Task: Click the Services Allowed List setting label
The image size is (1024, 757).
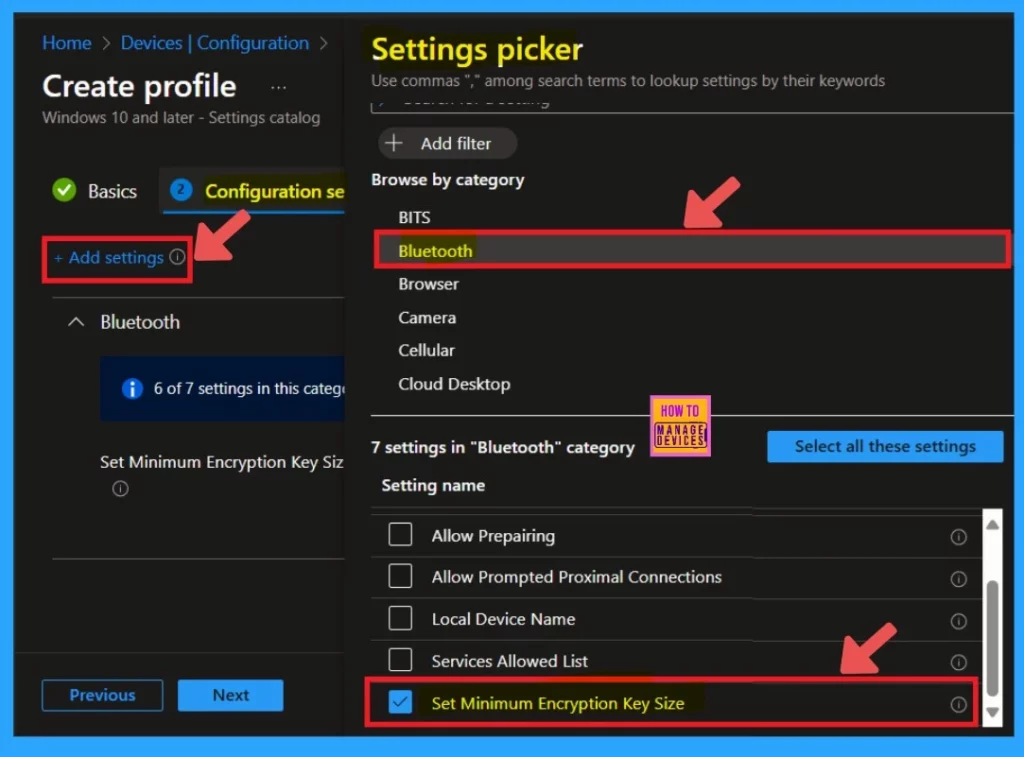Action: click(509, 661)
